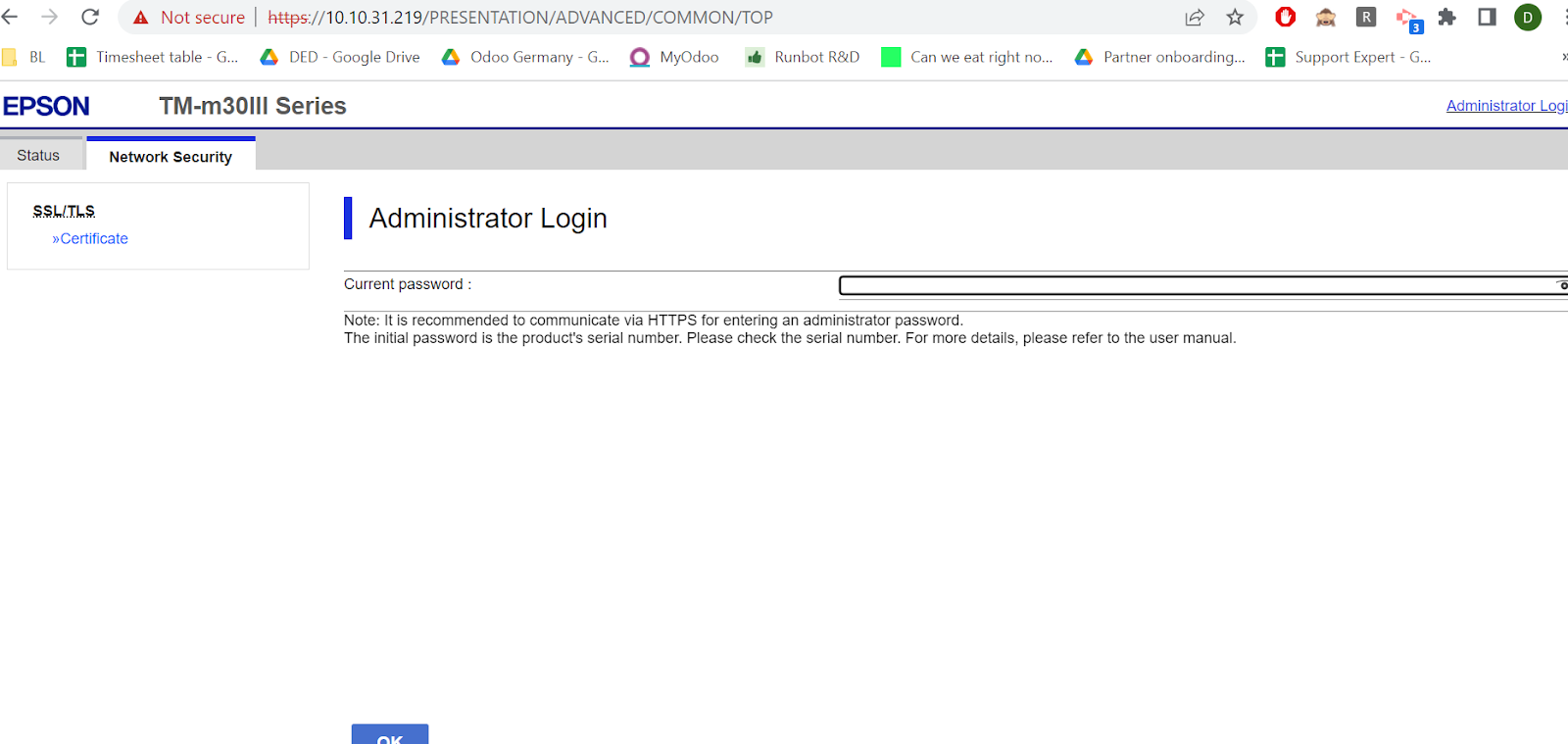Open the MyOdoo bookmark
Image resolution: width=1568 pixels, height=744 pixels.
tap(674, 57)
